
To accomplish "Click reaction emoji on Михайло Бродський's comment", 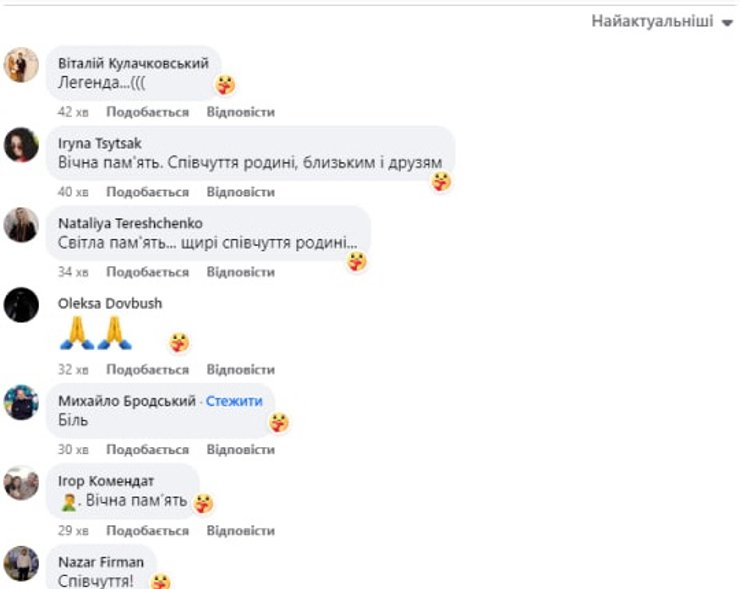I will [278, 422].
